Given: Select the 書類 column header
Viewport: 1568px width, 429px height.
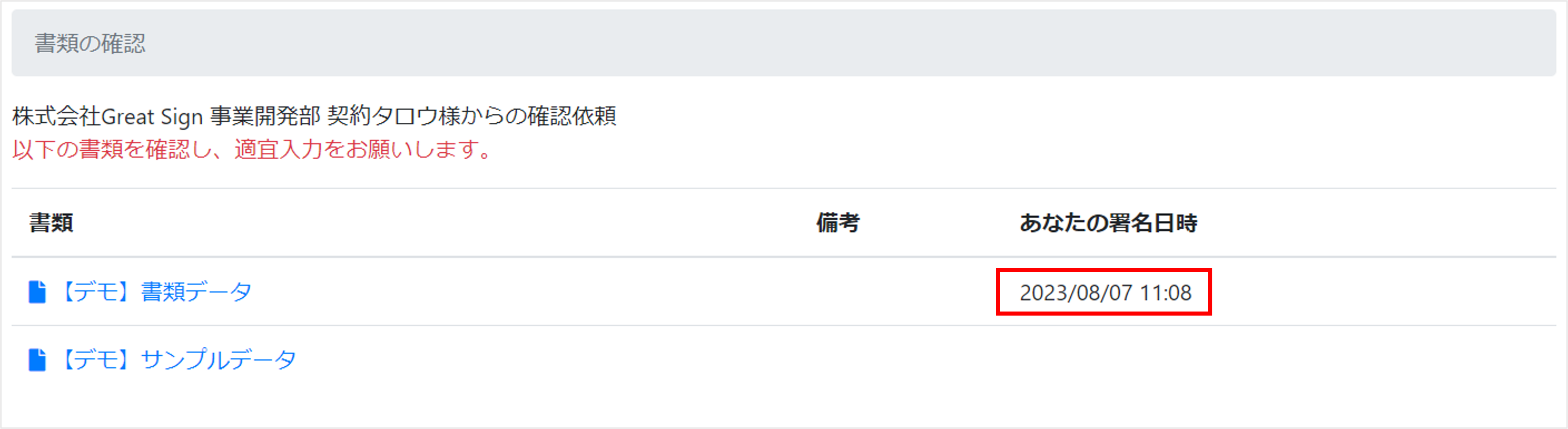Looking at the screenshot, I should point(51,223).
